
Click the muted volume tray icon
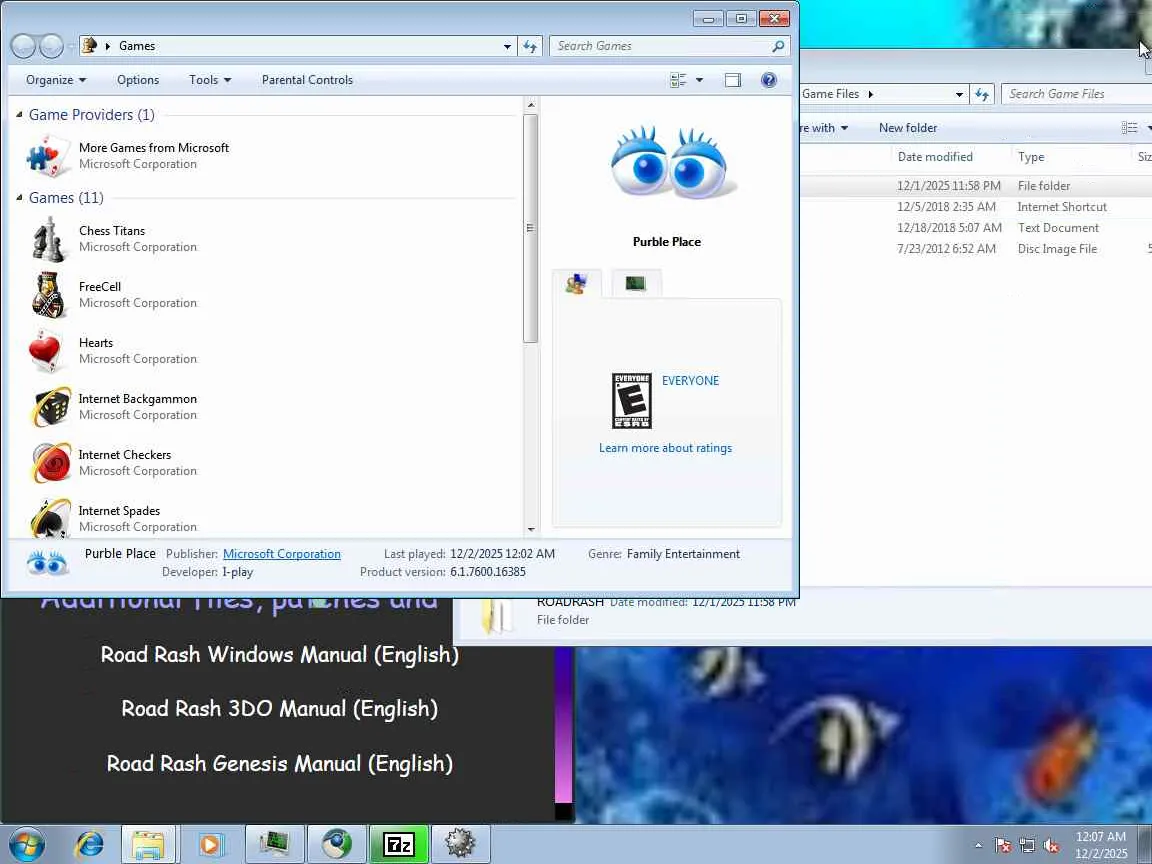pyautogui.click(x=1051, y=846)
